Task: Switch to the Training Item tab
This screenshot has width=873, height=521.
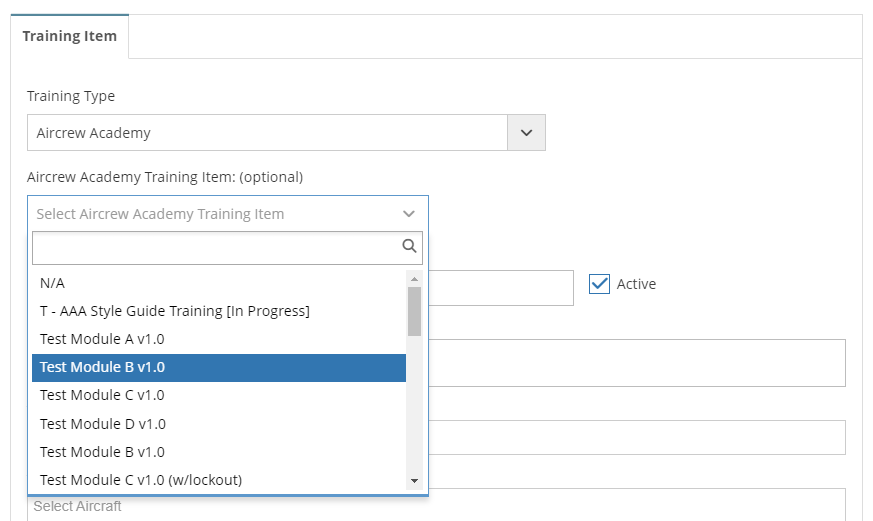Action: pos(70,36)
